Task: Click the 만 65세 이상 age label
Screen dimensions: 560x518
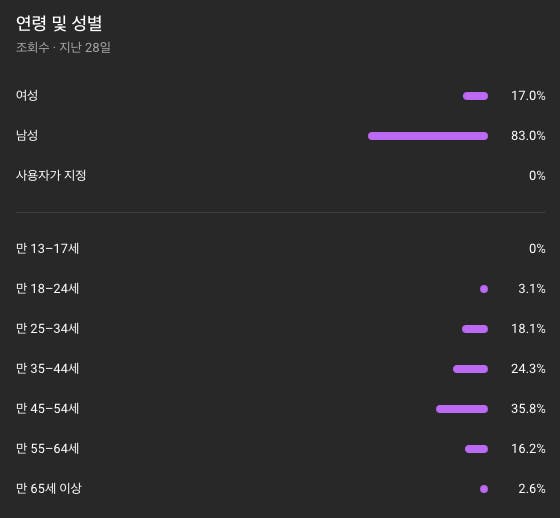Action: tap(49, 488)
